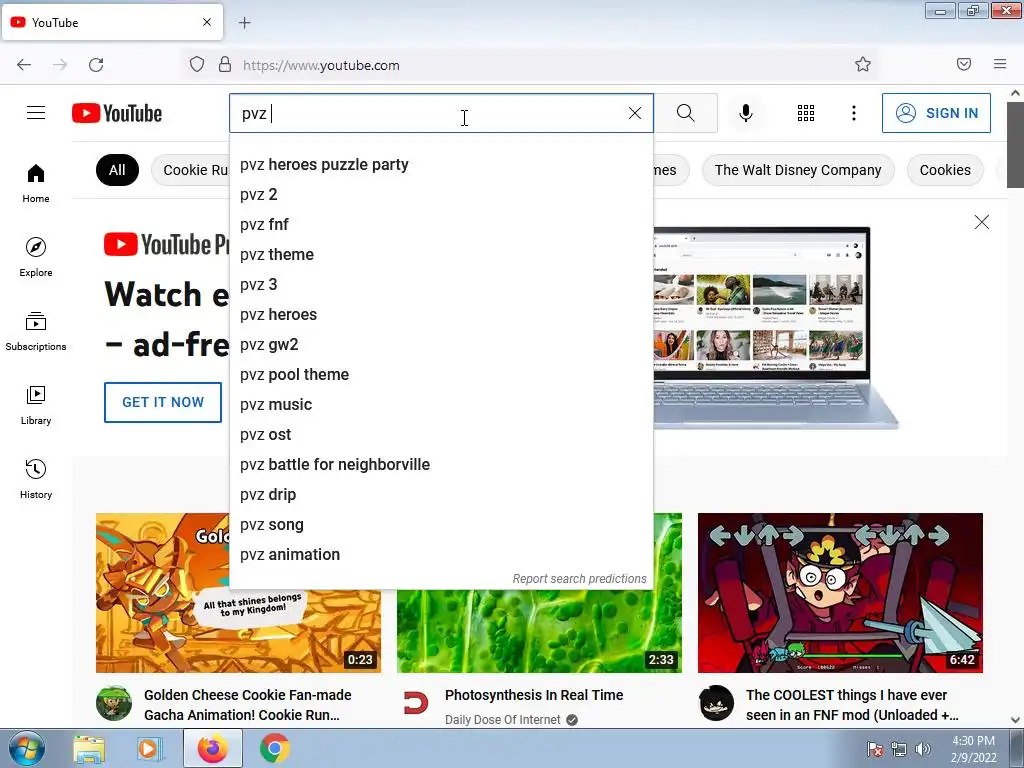
Task: Bookmark this page with the star
Action: coord(863,64)
